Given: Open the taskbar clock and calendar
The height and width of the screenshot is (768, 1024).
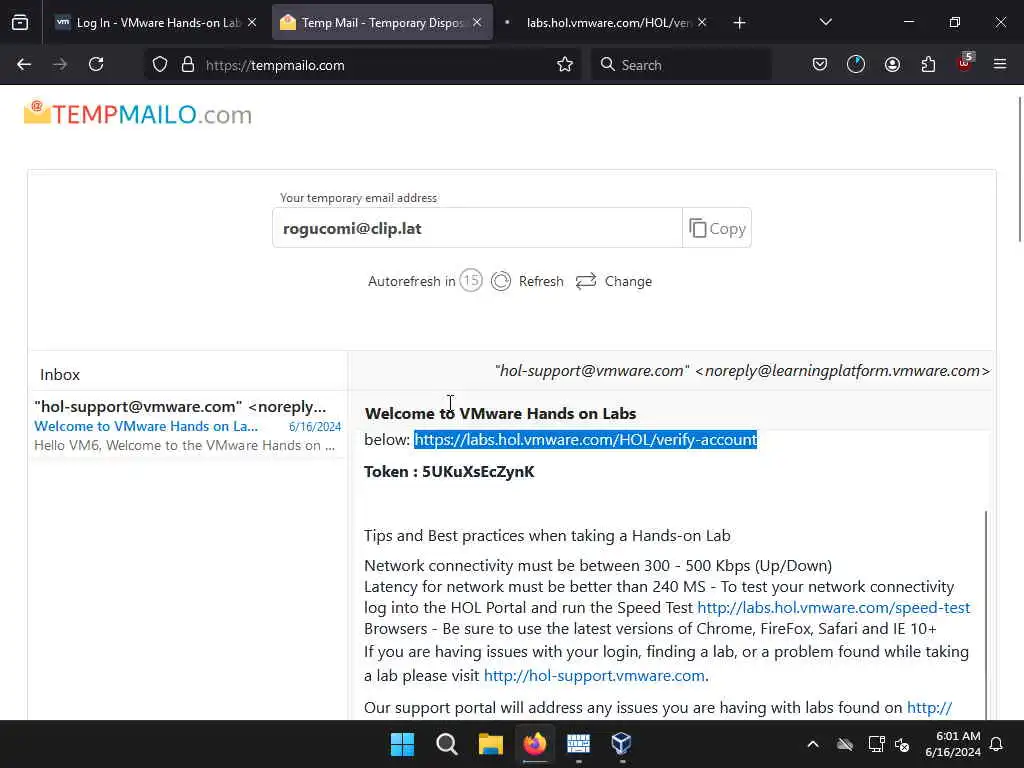Looking at the screenshot, I should (953, 744).
